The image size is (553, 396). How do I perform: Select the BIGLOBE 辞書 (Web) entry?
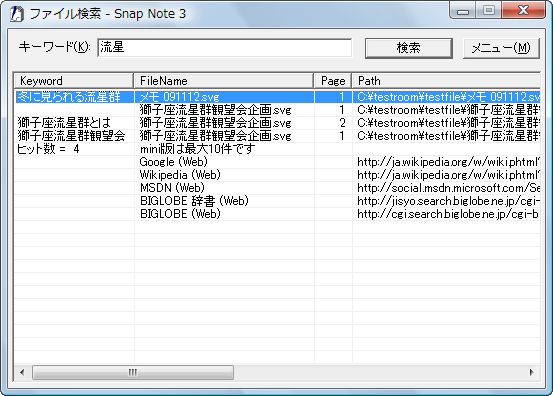[x=194, y=201]
